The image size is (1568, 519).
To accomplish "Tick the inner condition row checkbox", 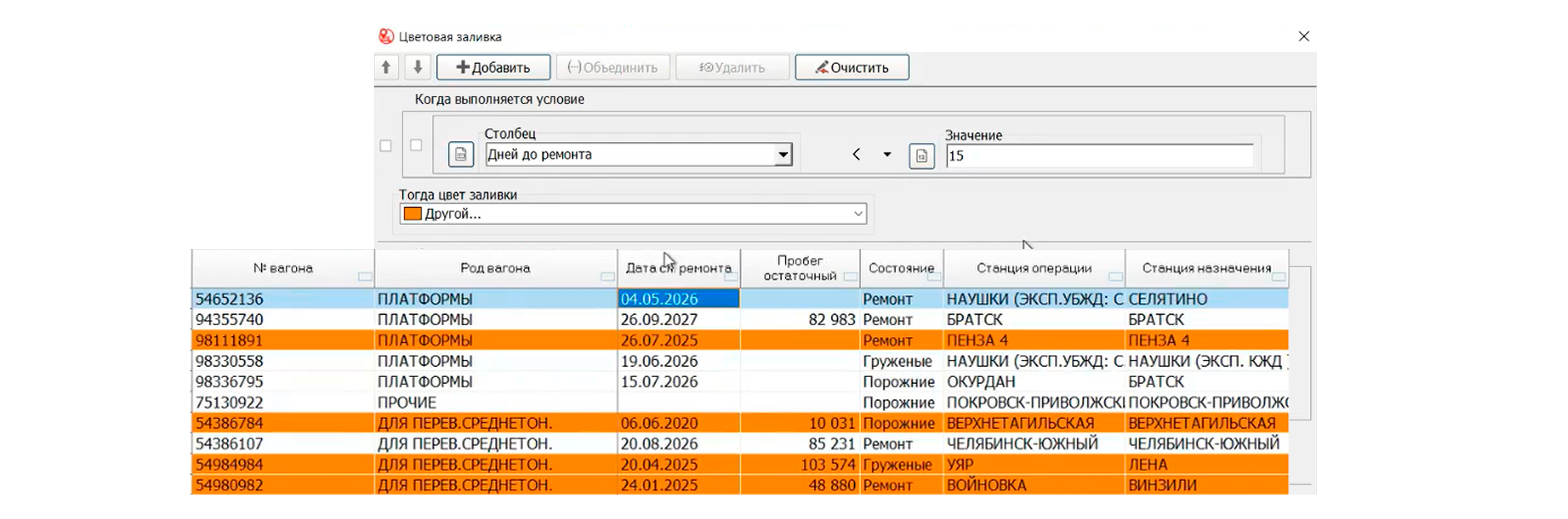I will [416, 145].
